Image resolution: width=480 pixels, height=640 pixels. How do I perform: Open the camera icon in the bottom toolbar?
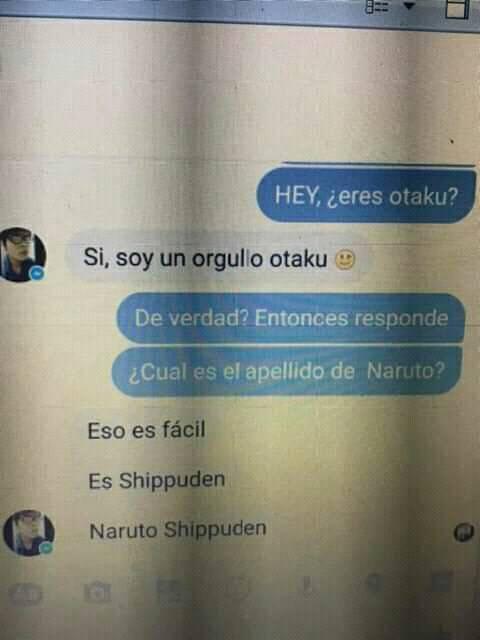97,593
